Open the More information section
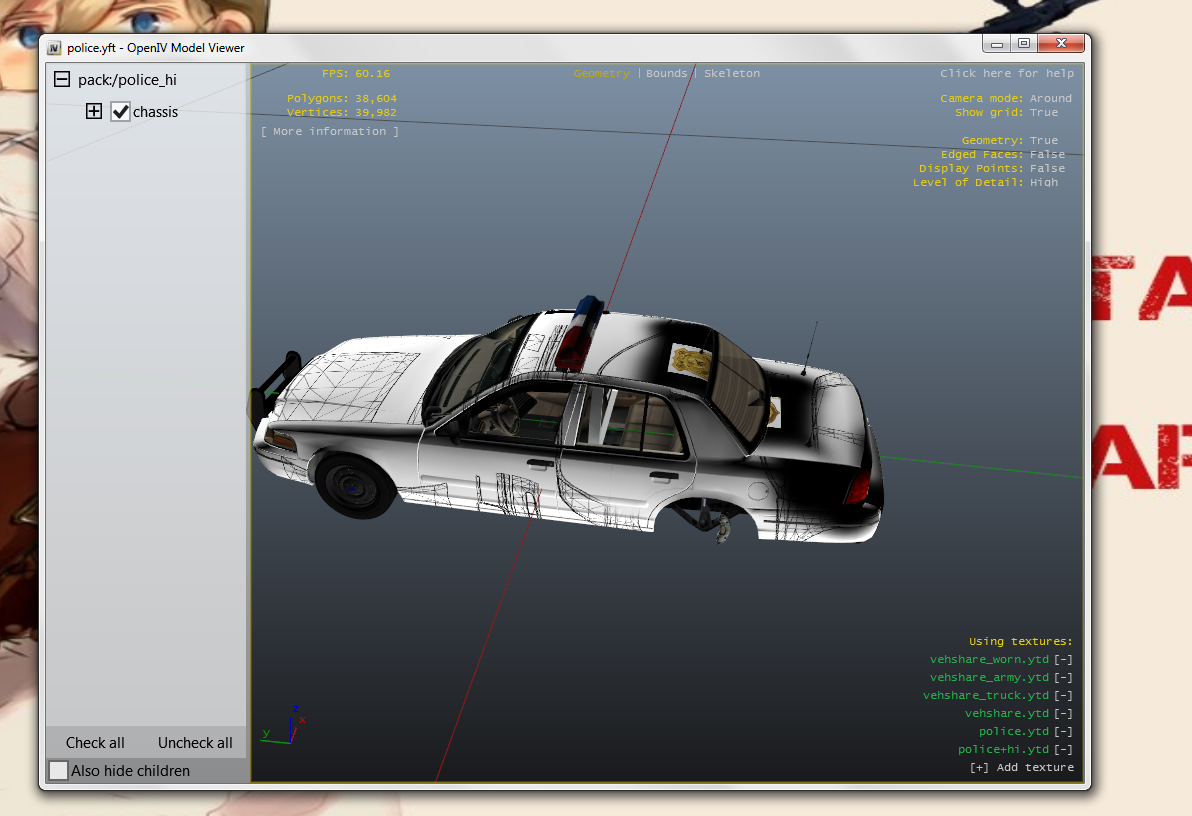 [329, 132]
